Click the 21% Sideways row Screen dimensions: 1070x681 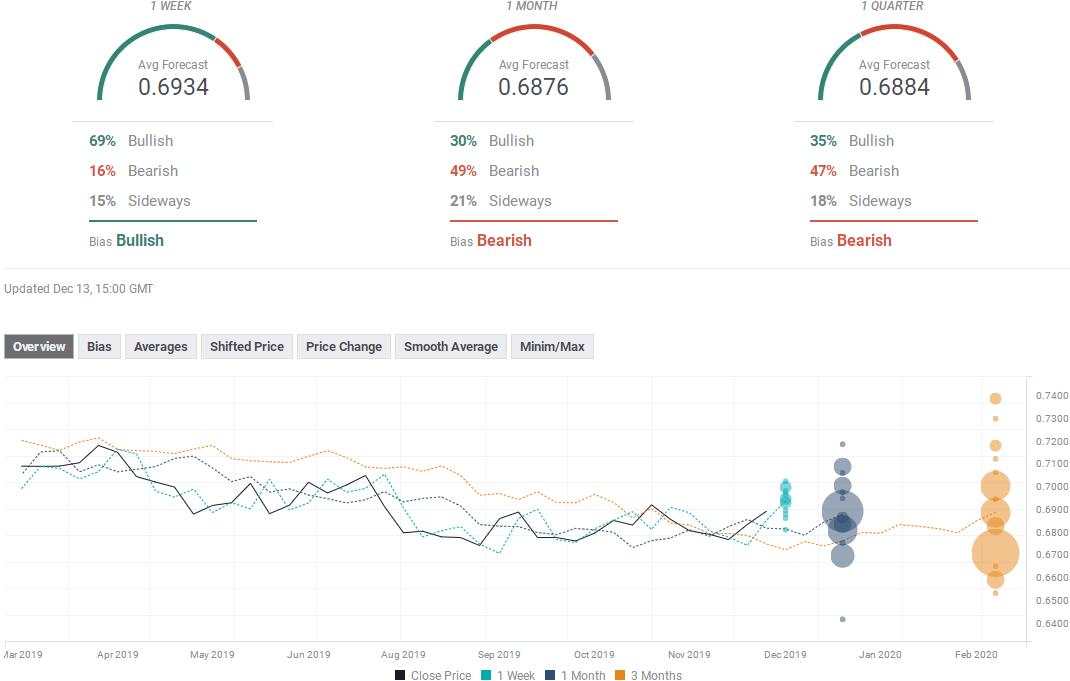tap(501, 201)
